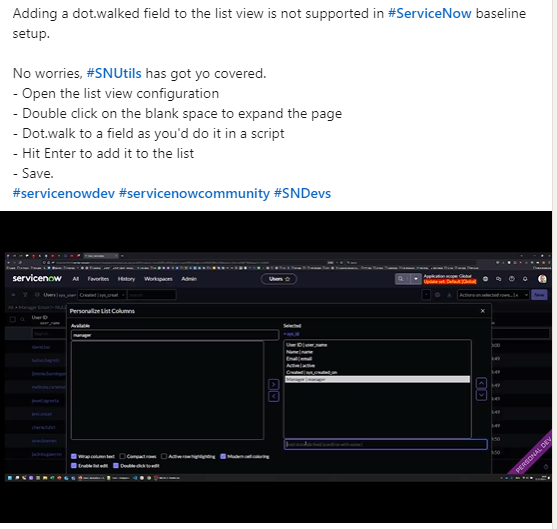Toggle Active row highlighting checkbox
The image size is (557, 529).
(164, 456)
